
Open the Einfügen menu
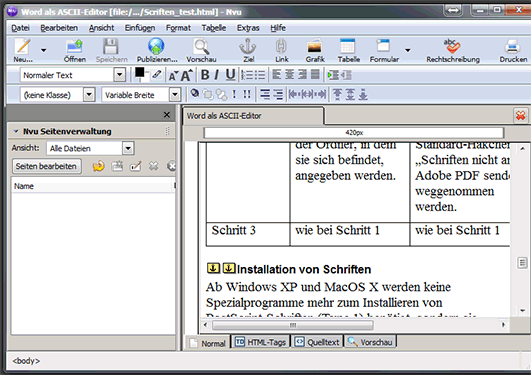click(140, 28)
